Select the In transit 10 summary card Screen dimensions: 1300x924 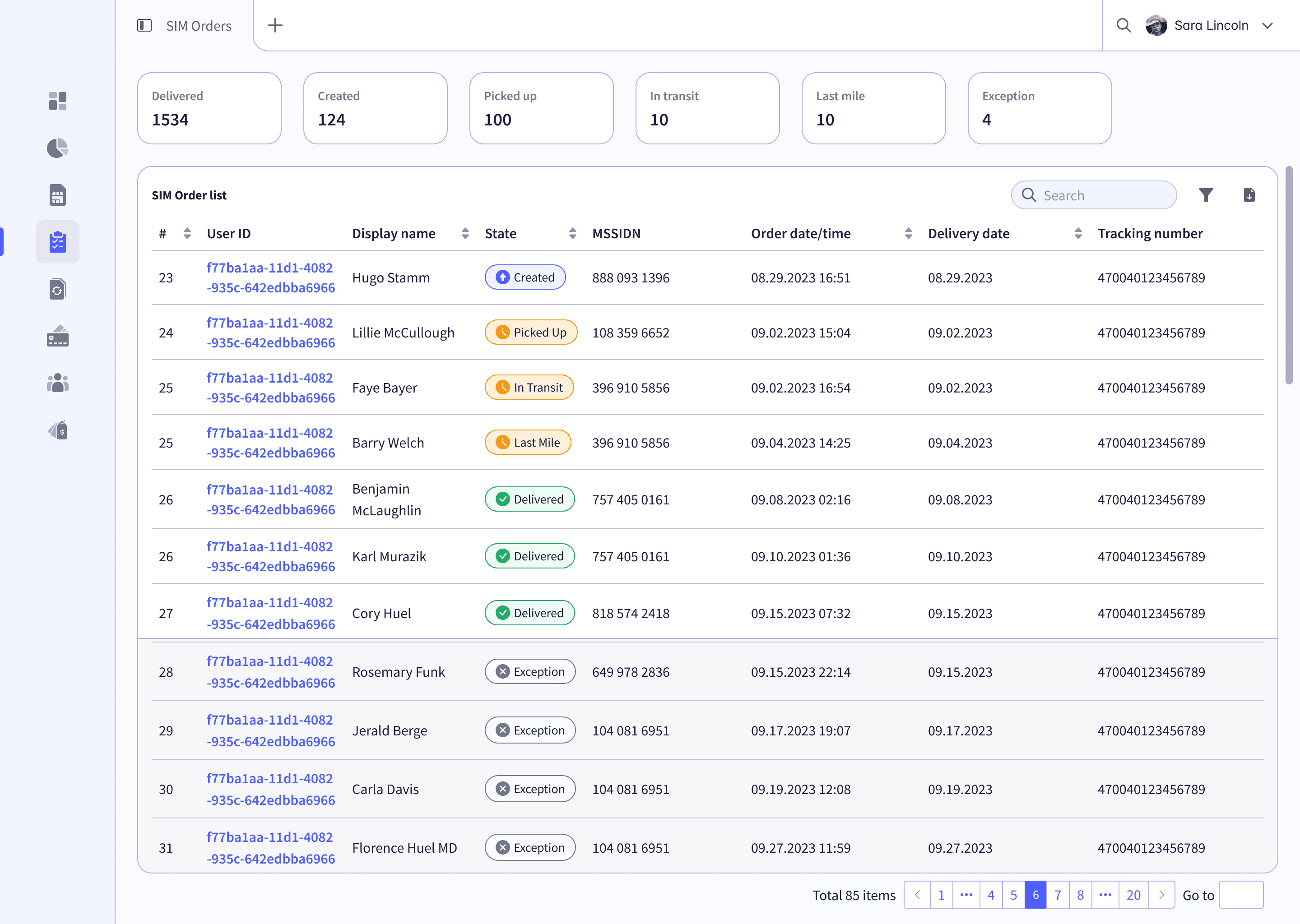707,108
